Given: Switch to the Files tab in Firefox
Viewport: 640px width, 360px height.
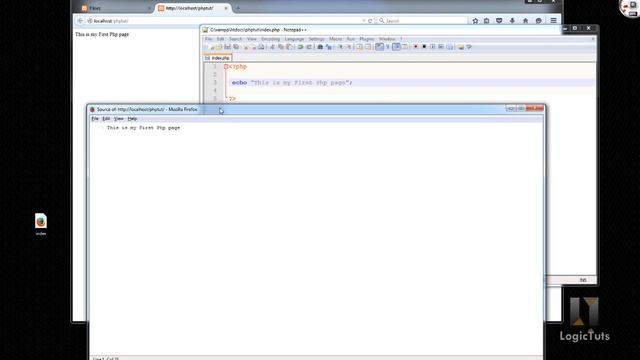Looking at the screenshot, I should tap(114, 8).
